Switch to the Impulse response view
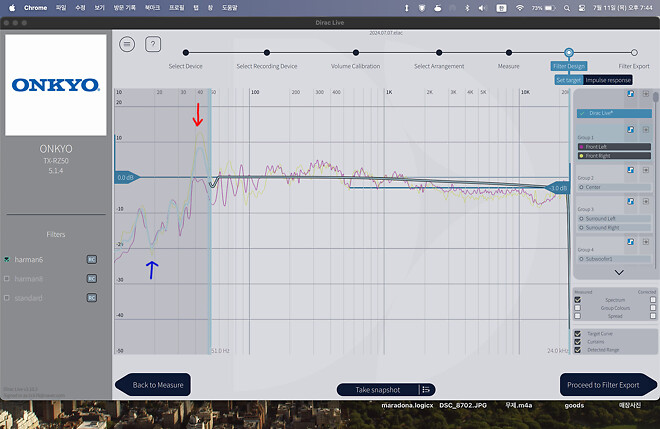 pos(608,80)
